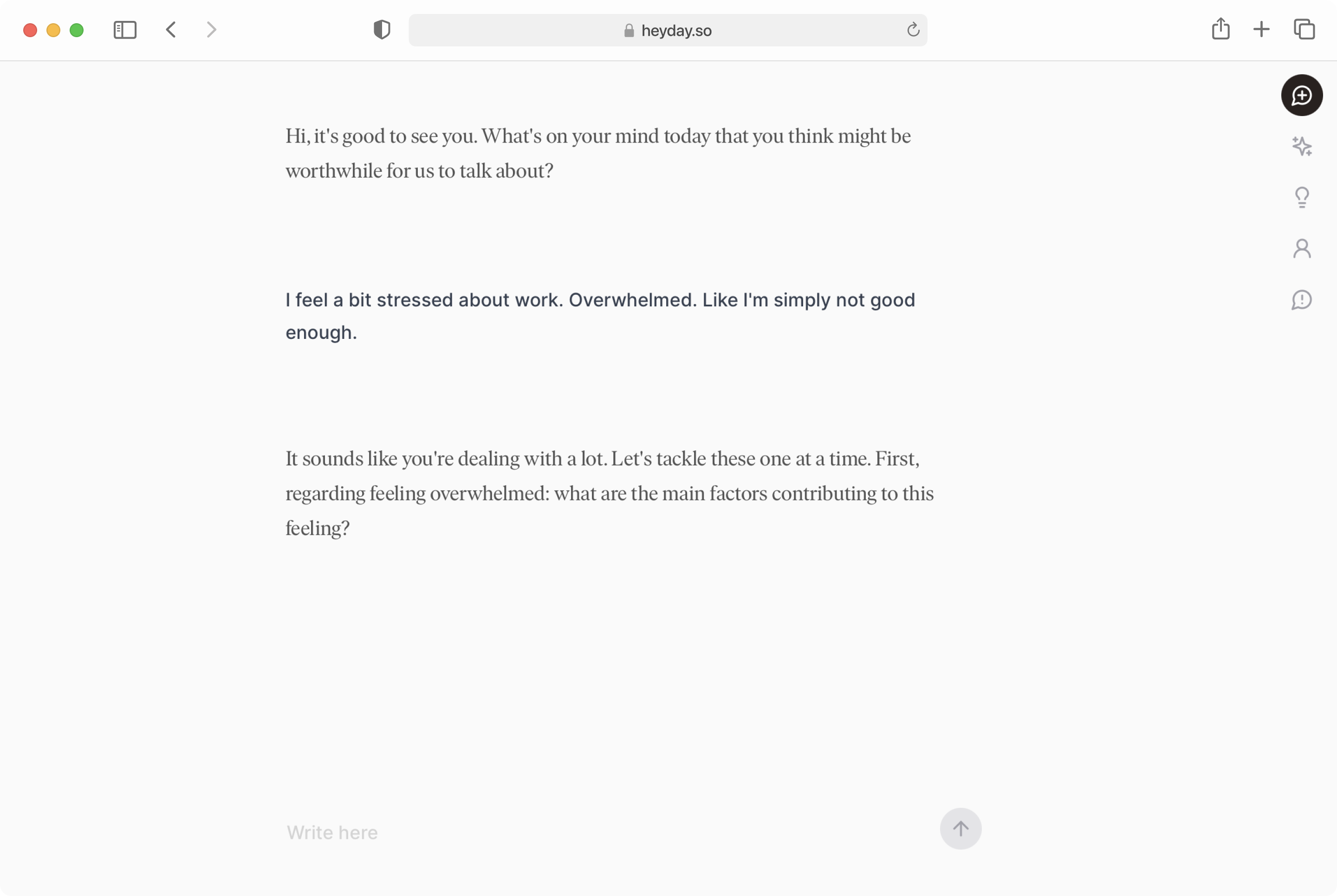The width and height of the screenshot is (1337, 896).
Task: Open the feedback speech bubble icon
Action: coord(1302,300)
